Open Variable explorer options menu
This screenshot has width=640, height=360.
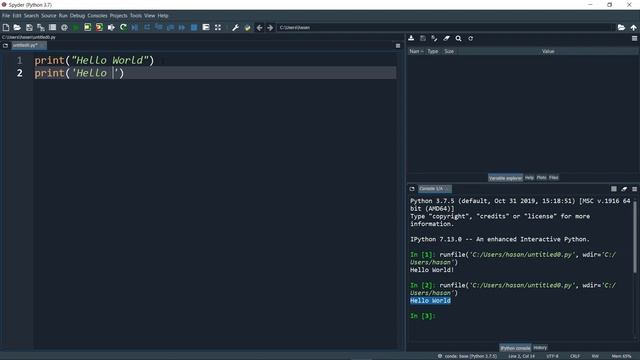tap(634, 38)
